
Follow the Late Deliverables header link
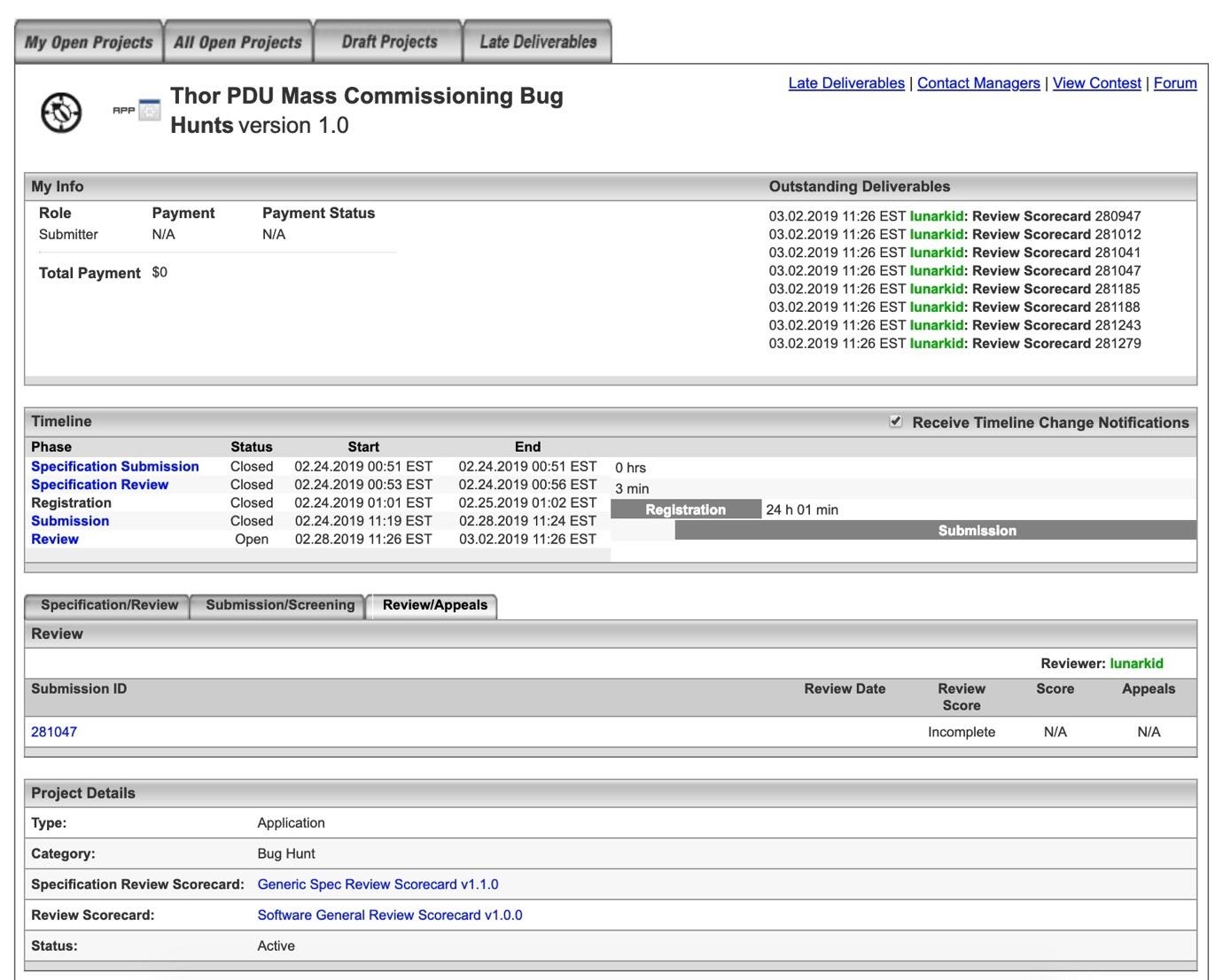coord(846,82)
